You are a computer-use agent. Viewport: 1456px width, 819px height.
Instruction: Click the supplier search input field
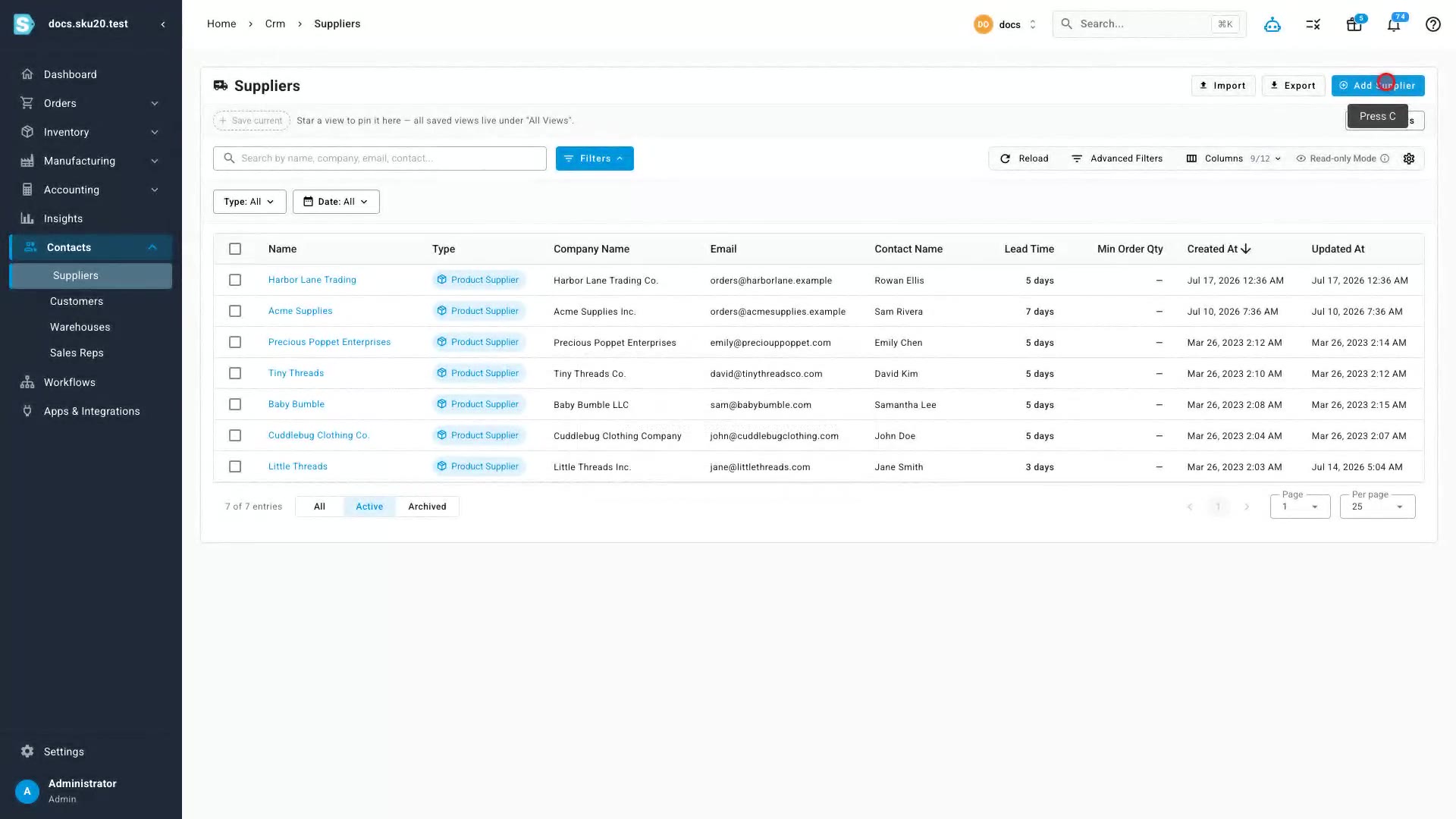click(x=380, y=158)
